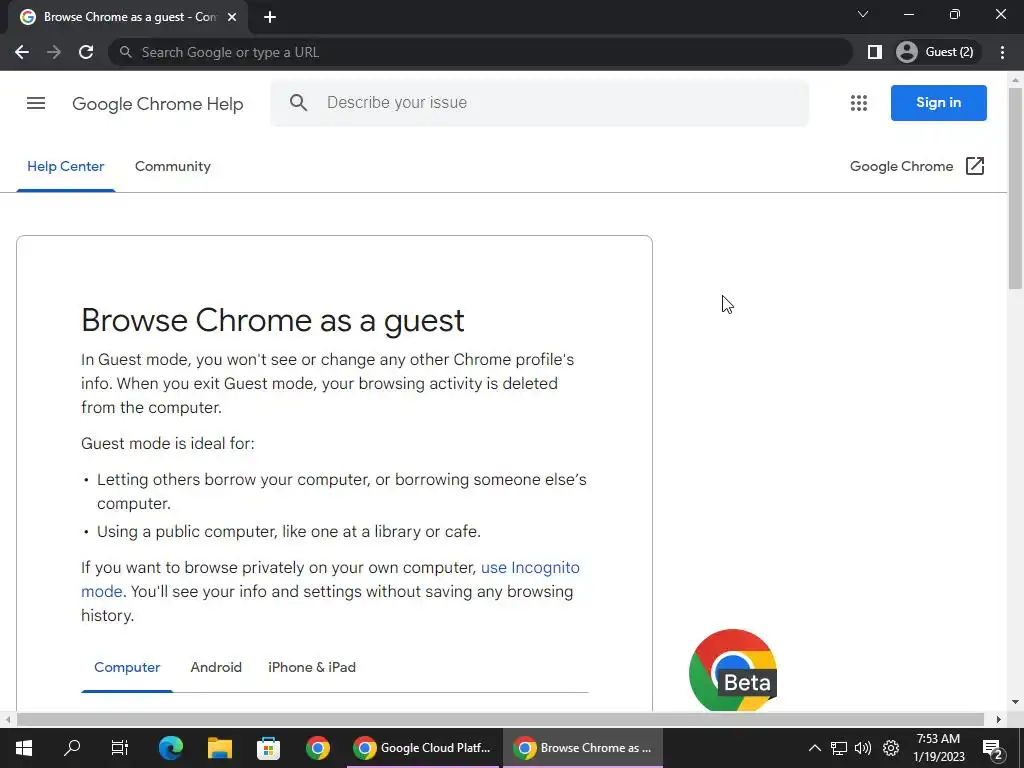Click the horizontal scrollbar thumb
This screenshot has width=1024, height=768.
pos(501,719)
